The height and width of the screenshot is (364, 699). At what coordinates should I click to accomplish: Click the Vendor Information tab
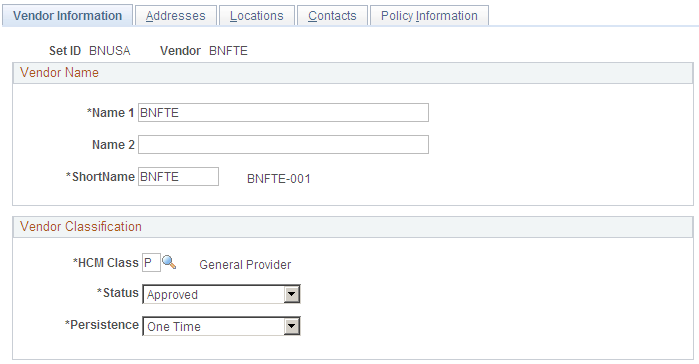(x=67, y=16)
